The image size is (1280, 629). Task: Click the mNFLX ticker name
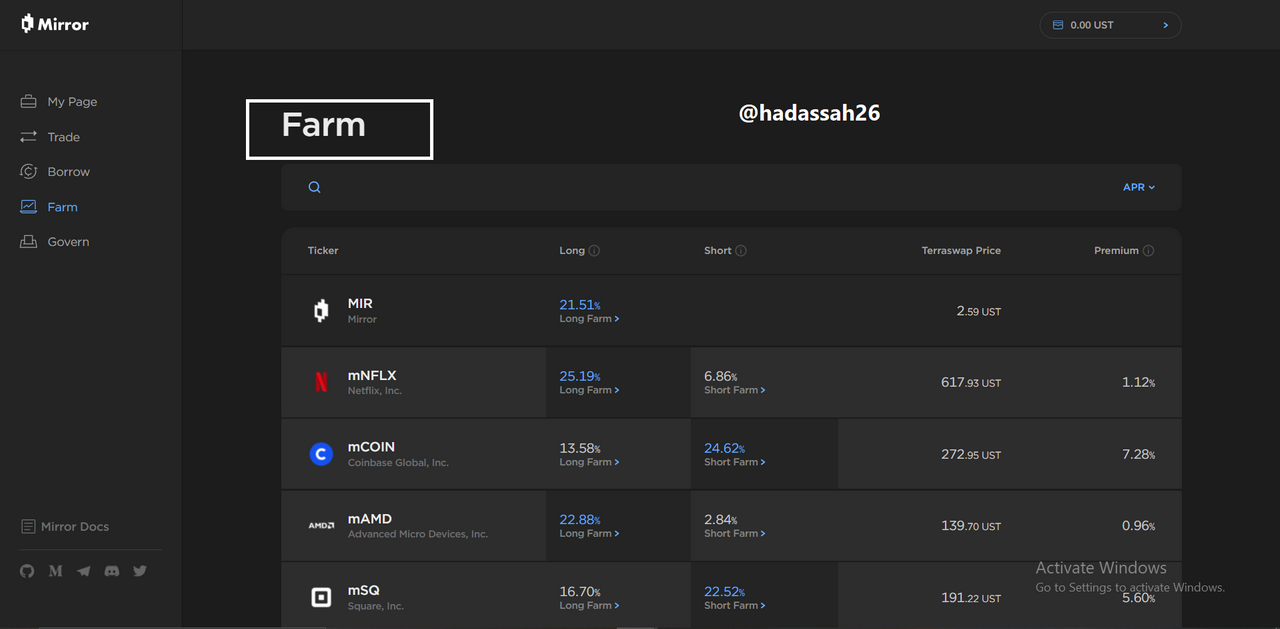tap(372, 376)
